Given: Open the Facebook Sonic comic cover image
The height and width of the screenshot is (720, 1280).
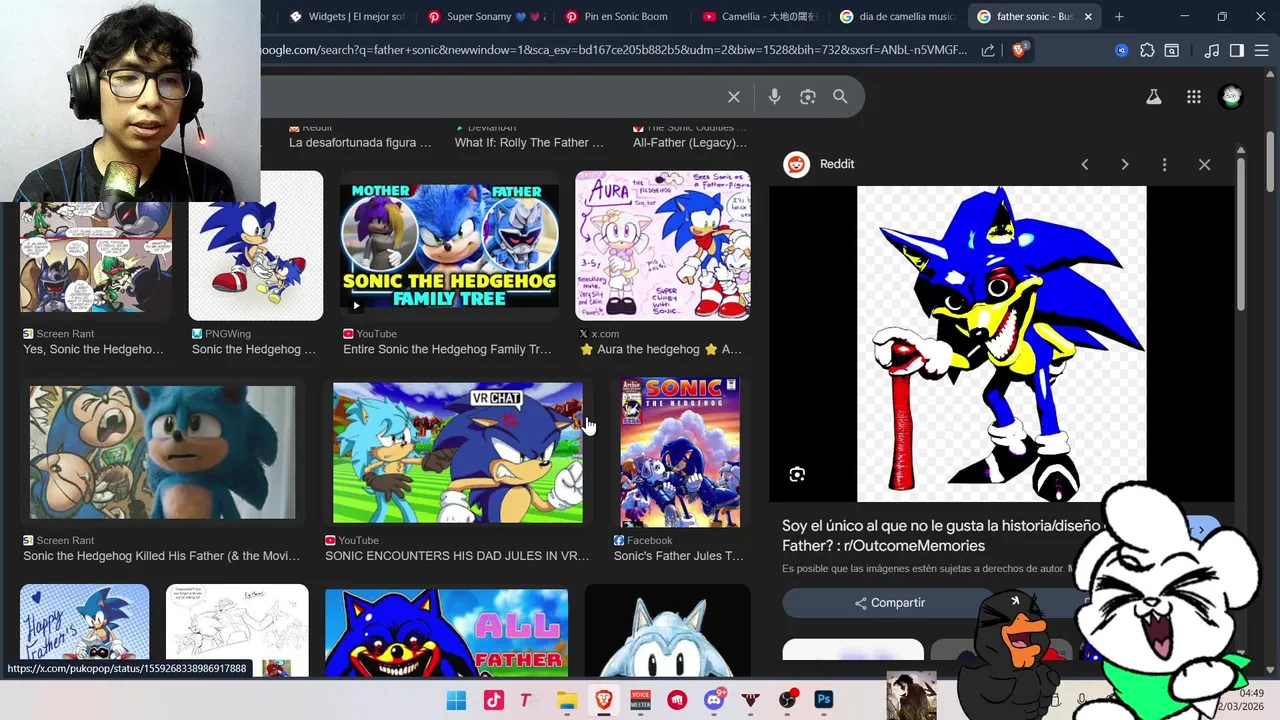Looking at the screenshot, I should coord(680,452).
